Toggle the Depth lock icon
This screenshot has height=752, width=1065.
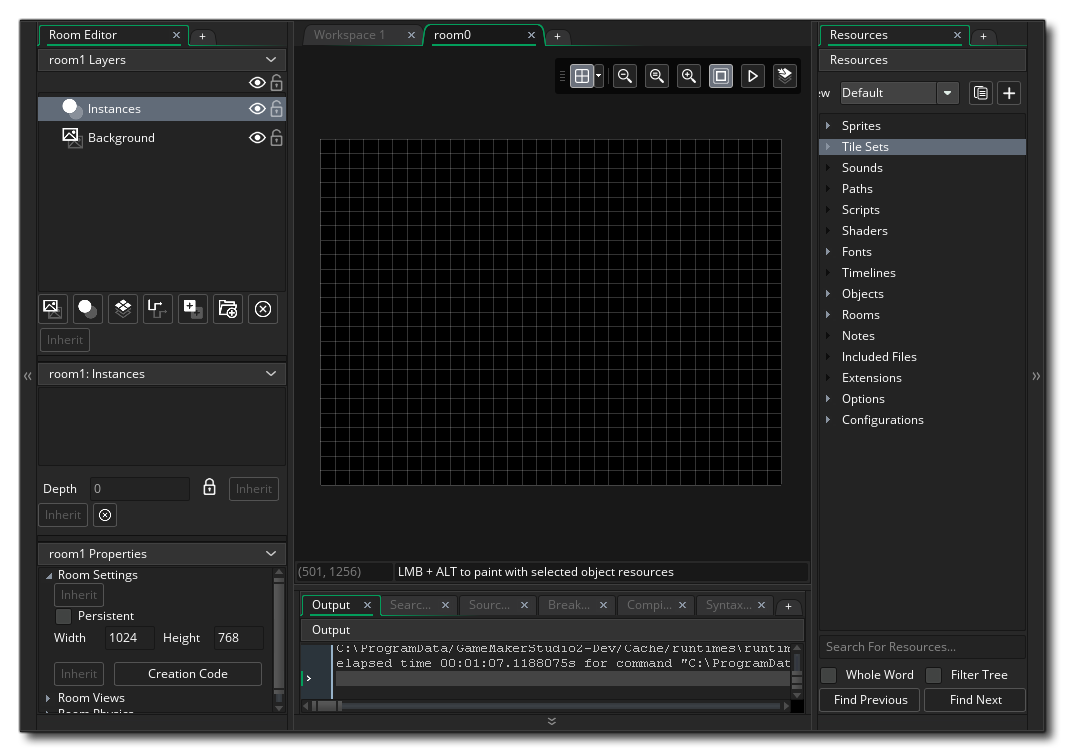[209, 487]
